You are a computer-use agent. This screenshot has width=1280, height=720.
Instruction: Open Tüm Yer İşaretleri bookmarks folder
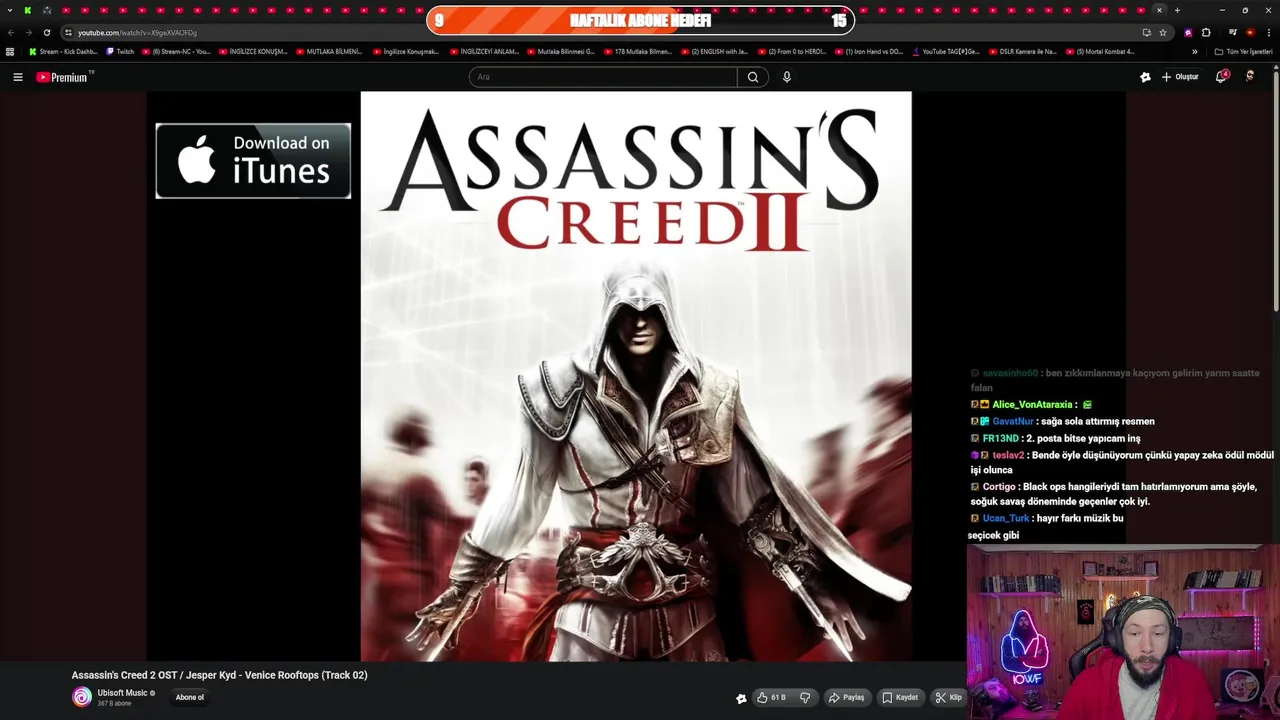(x=1243, y=51)
